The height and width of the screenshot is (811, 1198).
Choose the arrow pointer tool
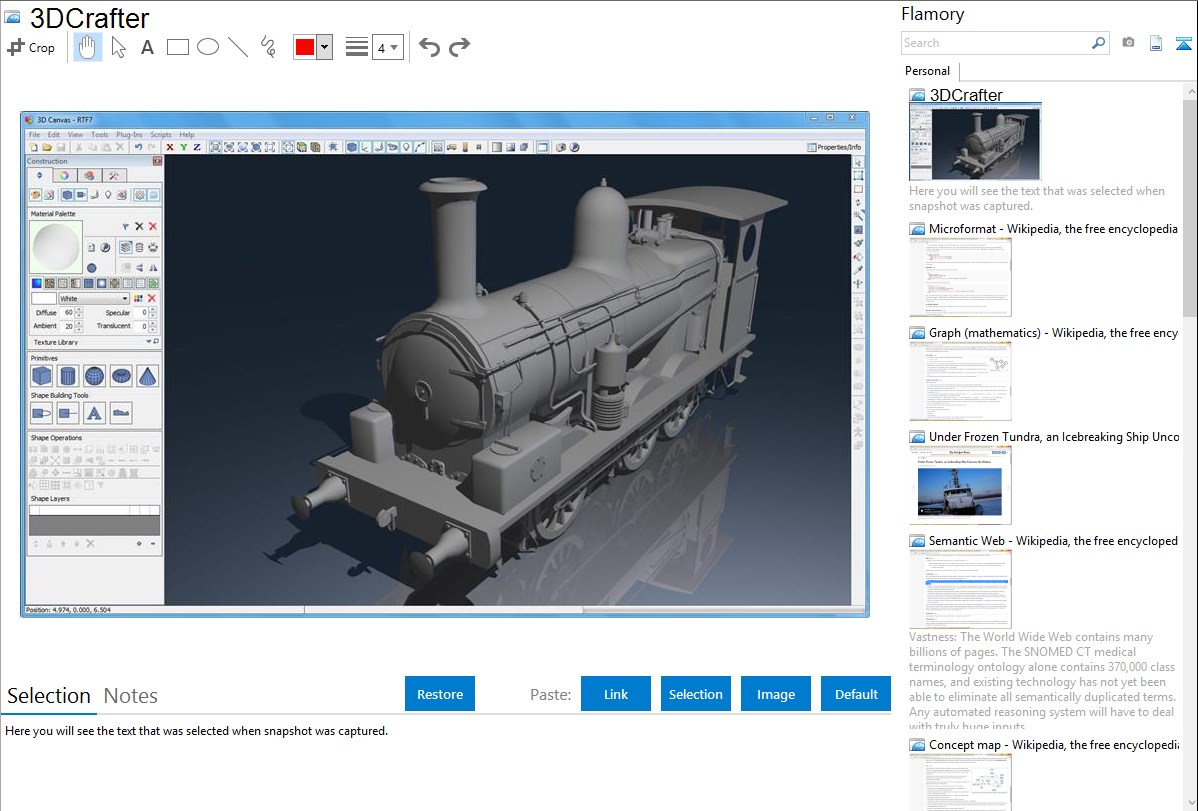click(x=118, y=47)
